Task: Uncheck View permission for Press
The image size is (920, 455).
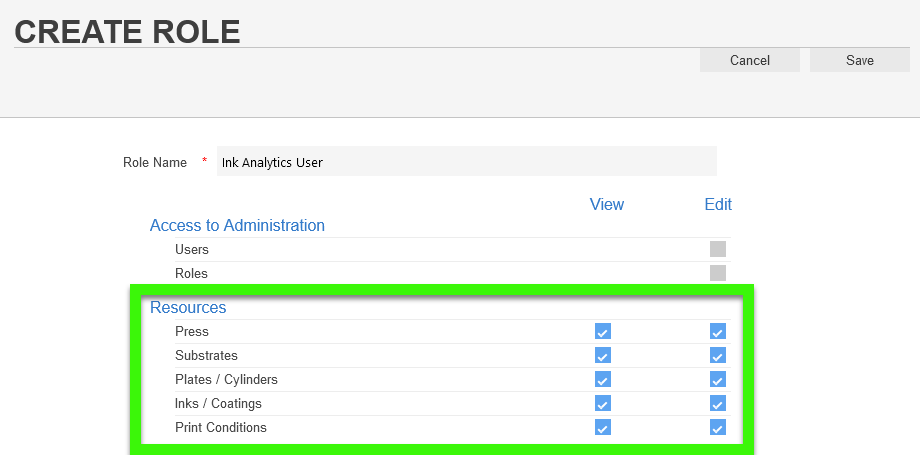Action: point(602,332)
